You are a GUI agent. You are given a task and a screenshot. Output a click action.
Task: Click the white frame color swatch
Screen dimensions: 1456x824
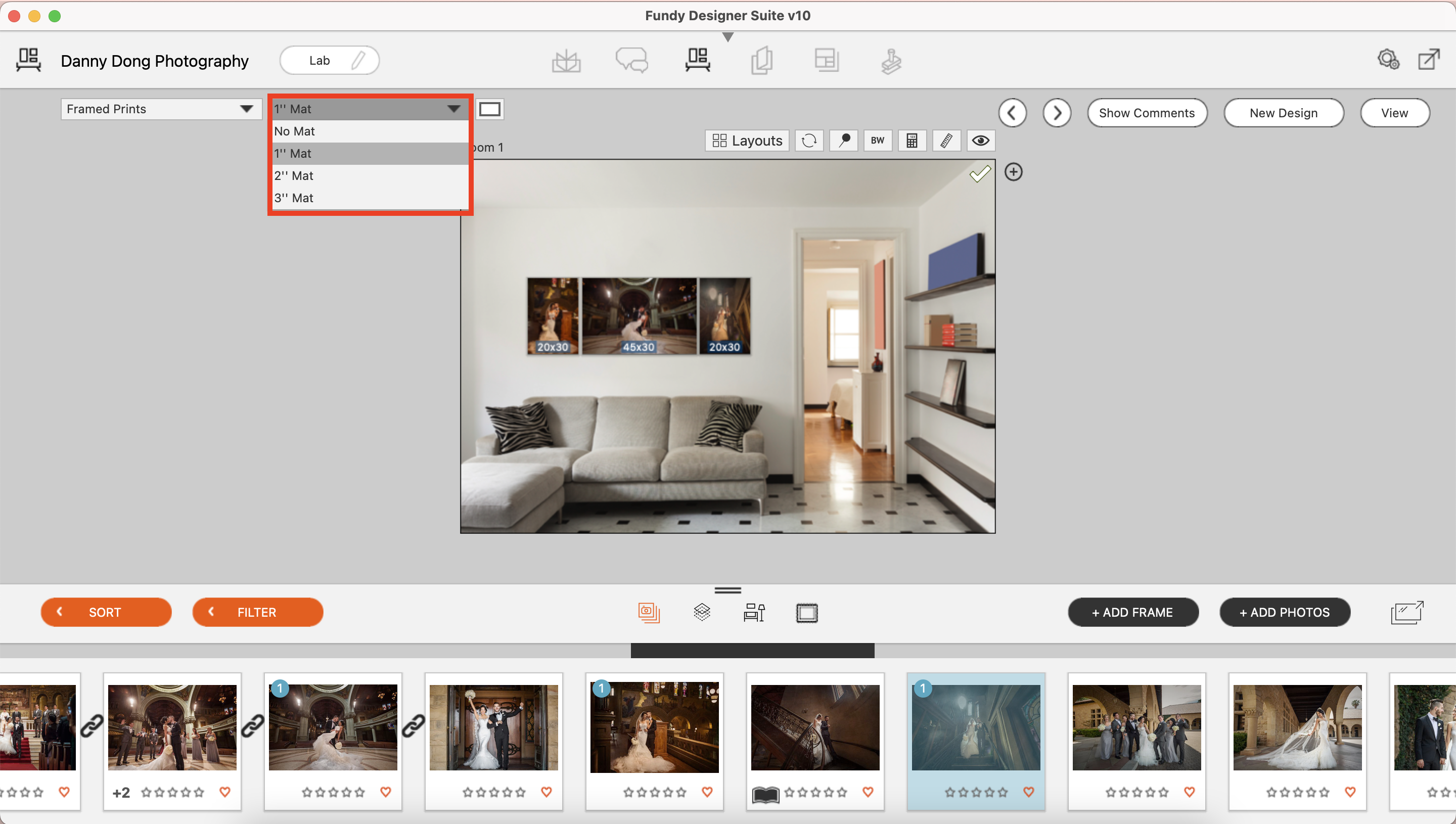pyautogui.click(x=490, y=109)
